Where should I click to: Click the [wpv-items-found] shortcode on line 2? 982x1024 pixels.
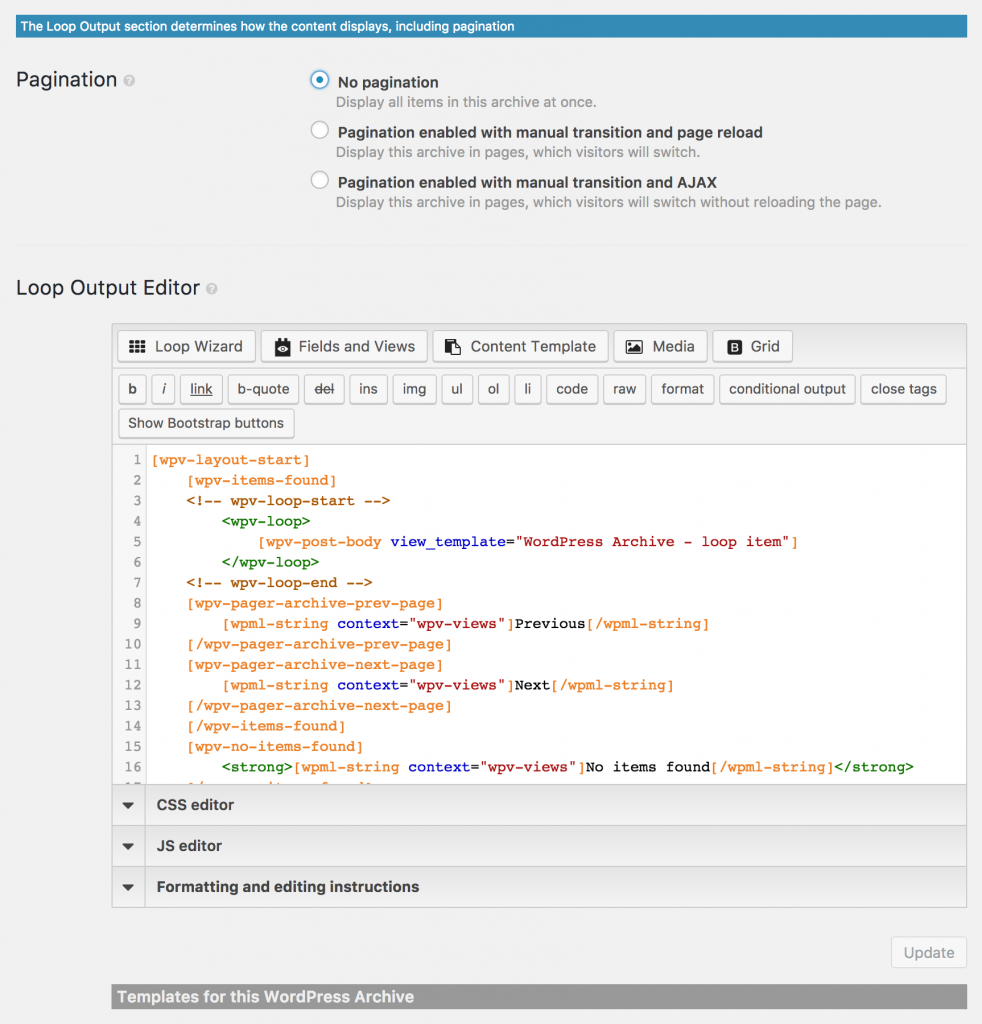tap(261, 481)
